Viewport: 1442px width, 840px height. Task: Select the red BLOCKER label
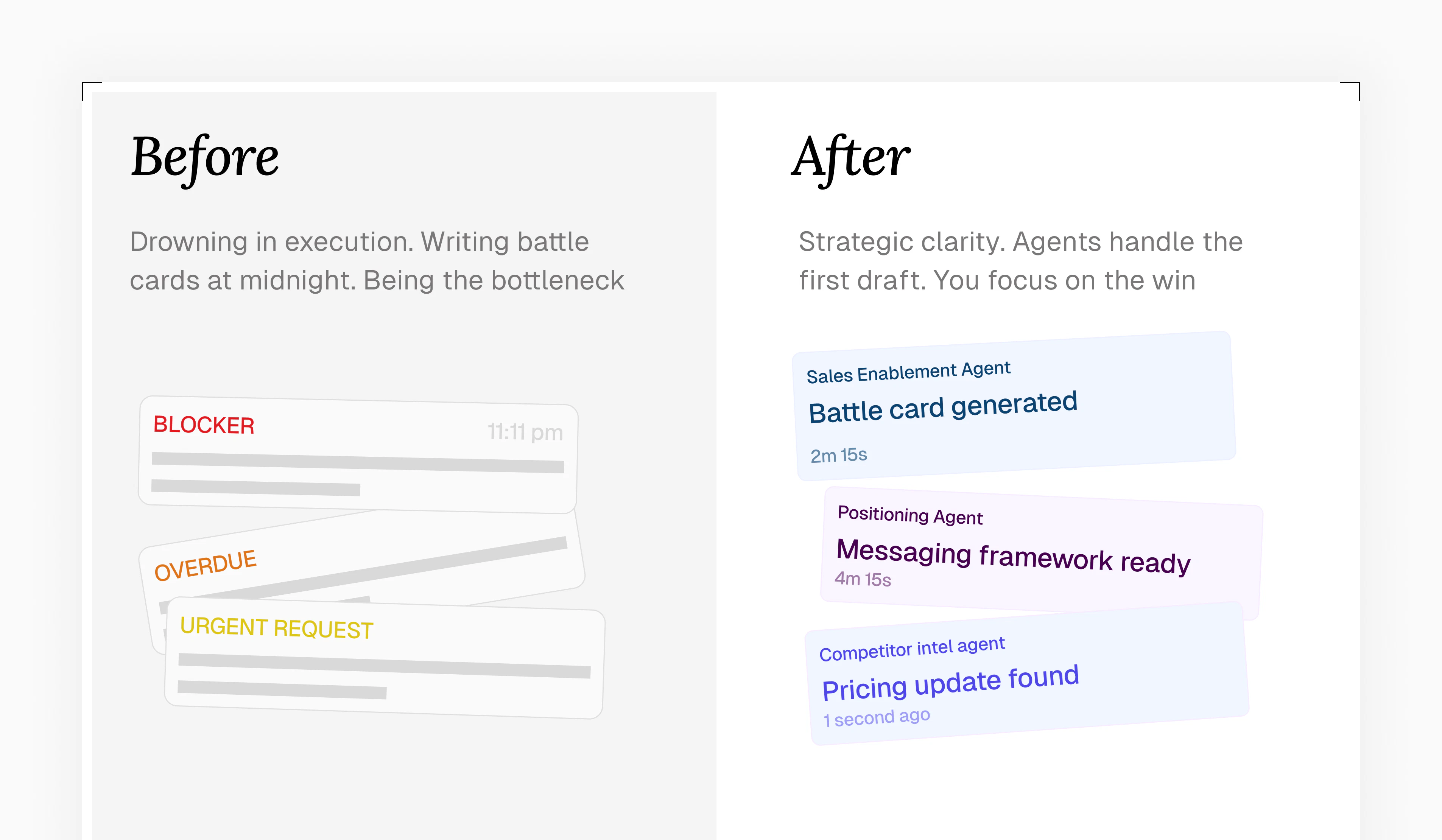(x=204, y=425)
